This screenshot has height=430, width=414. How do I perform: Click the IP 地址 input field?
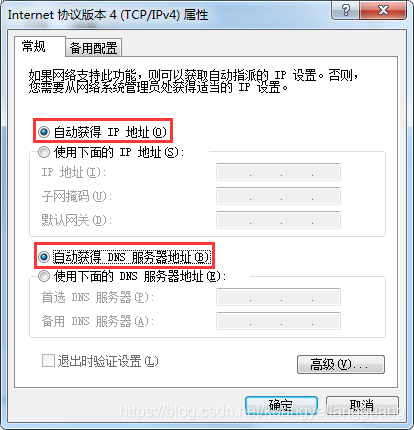point(278,172)
